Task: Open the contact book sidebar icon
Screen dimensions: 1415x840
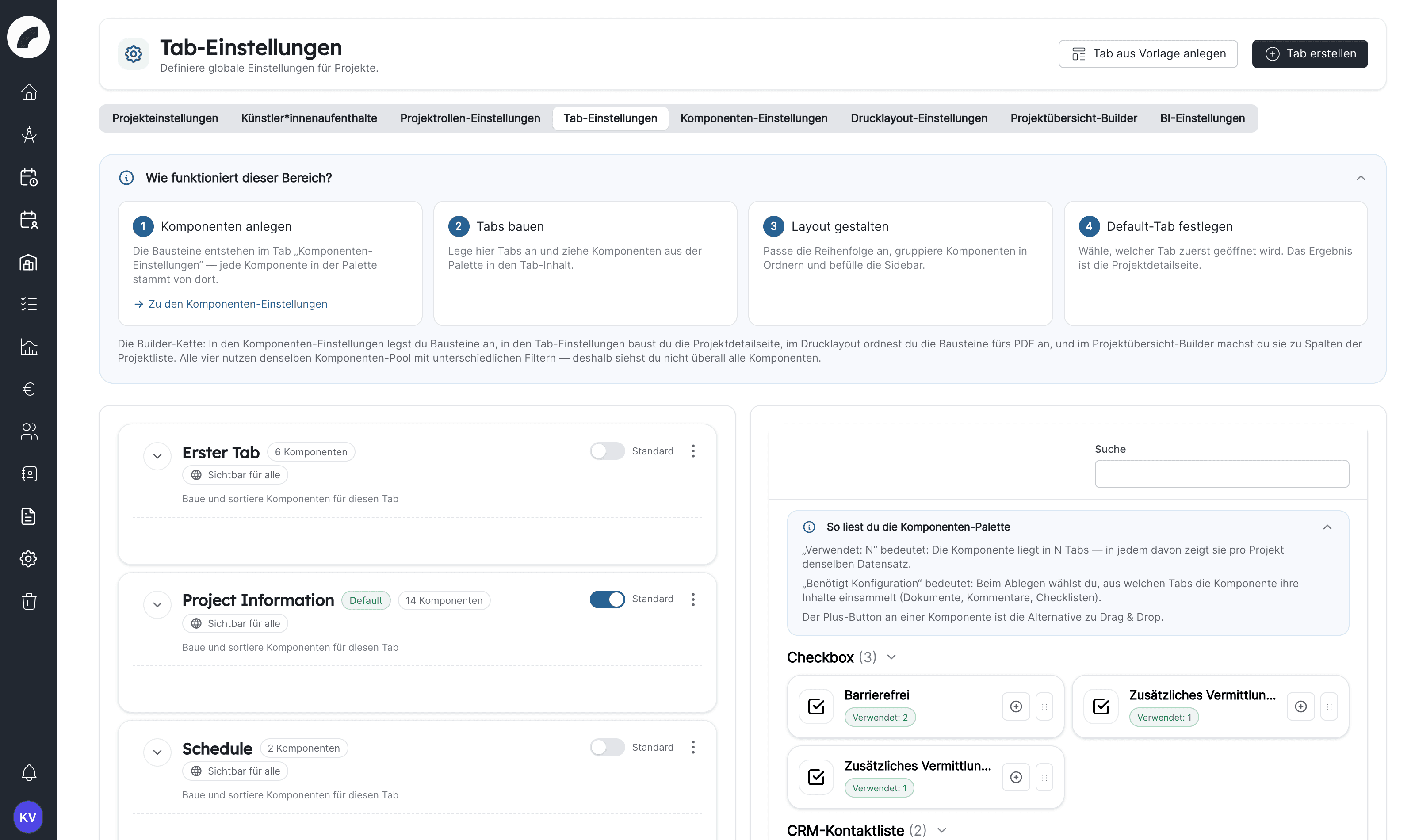Action: coord(28,474)
